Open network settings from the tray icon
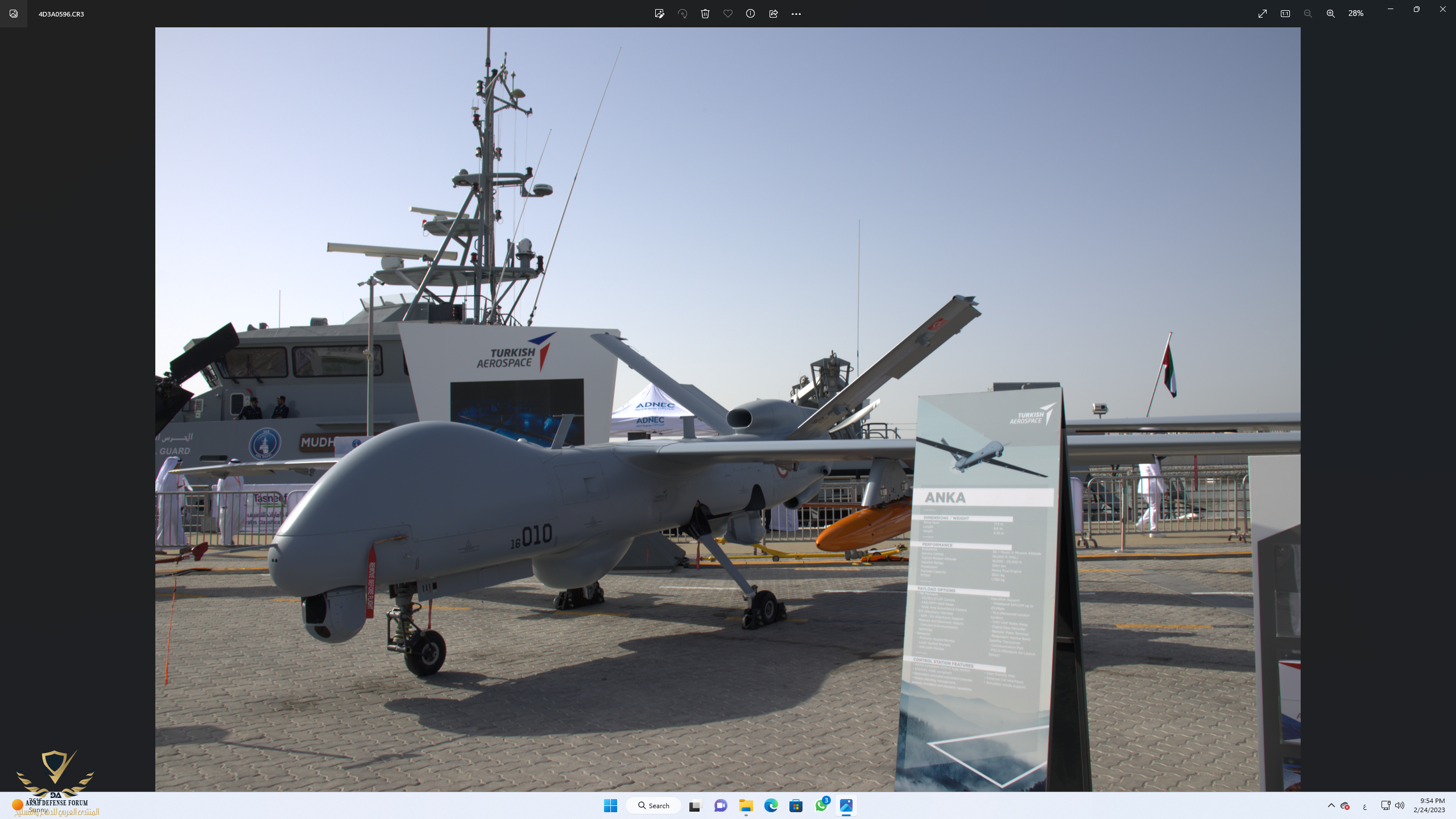 (1385, 805)
